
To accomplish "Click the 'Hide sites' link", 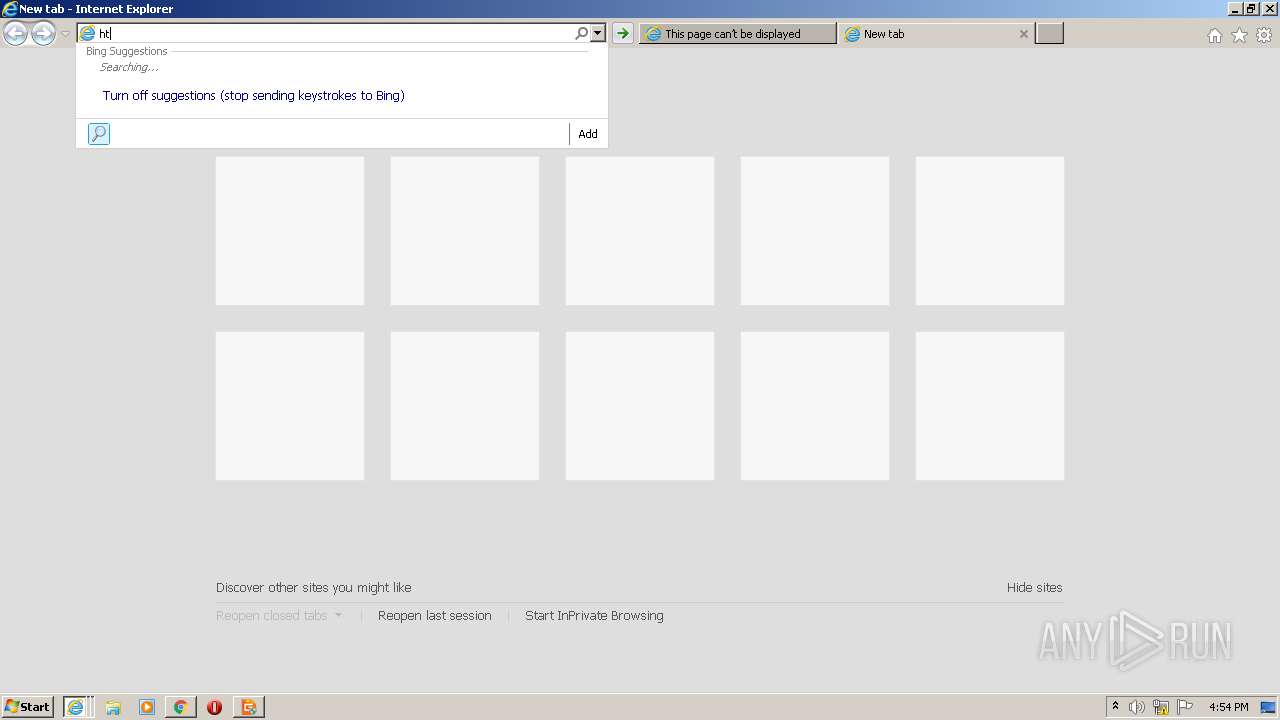I will (x=1035, y=588).
